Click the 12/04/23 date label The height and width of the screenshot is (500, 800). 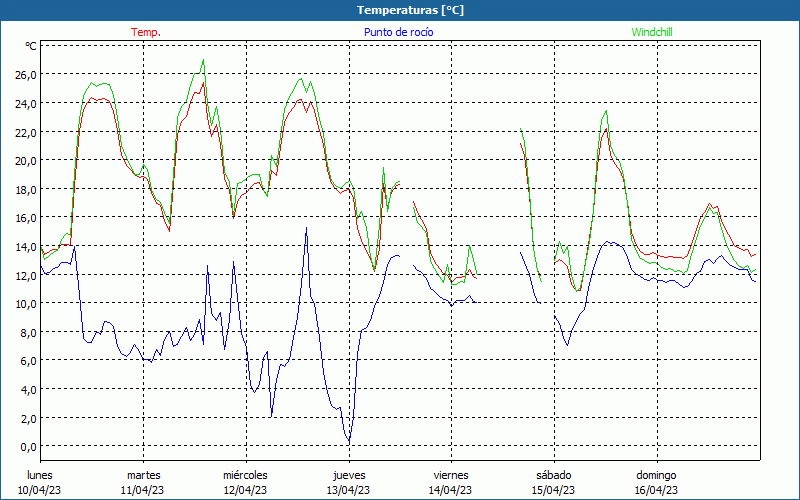(245, 490)
